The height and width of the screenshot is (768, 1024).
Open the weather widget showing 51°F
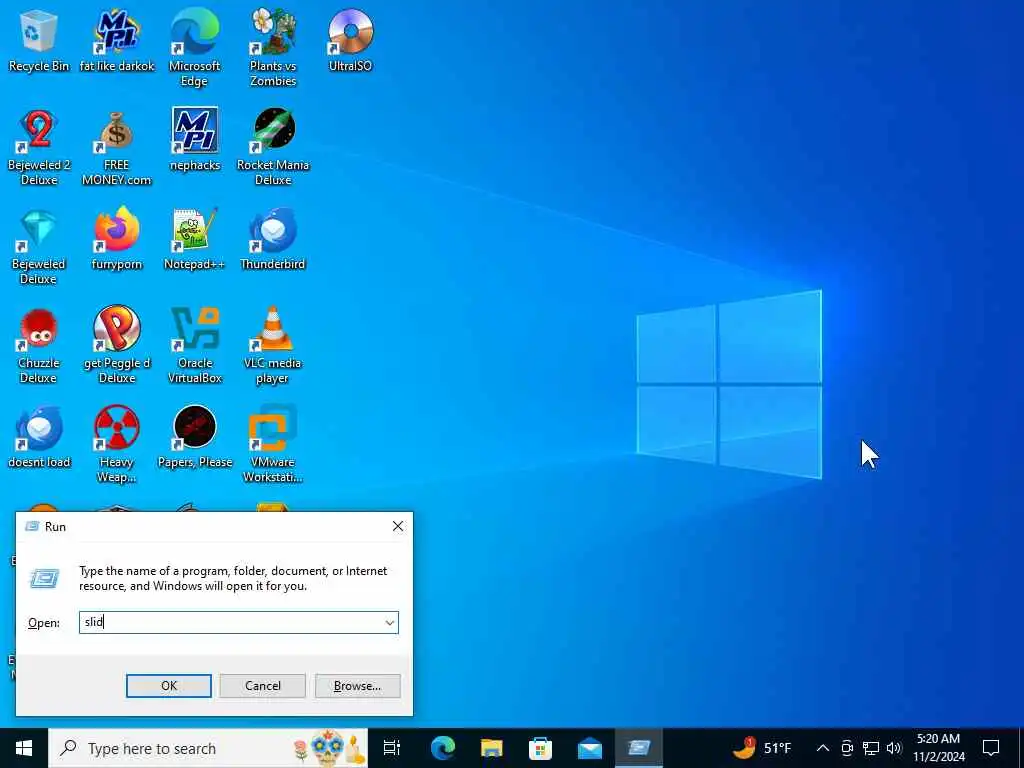coord(761,748)
